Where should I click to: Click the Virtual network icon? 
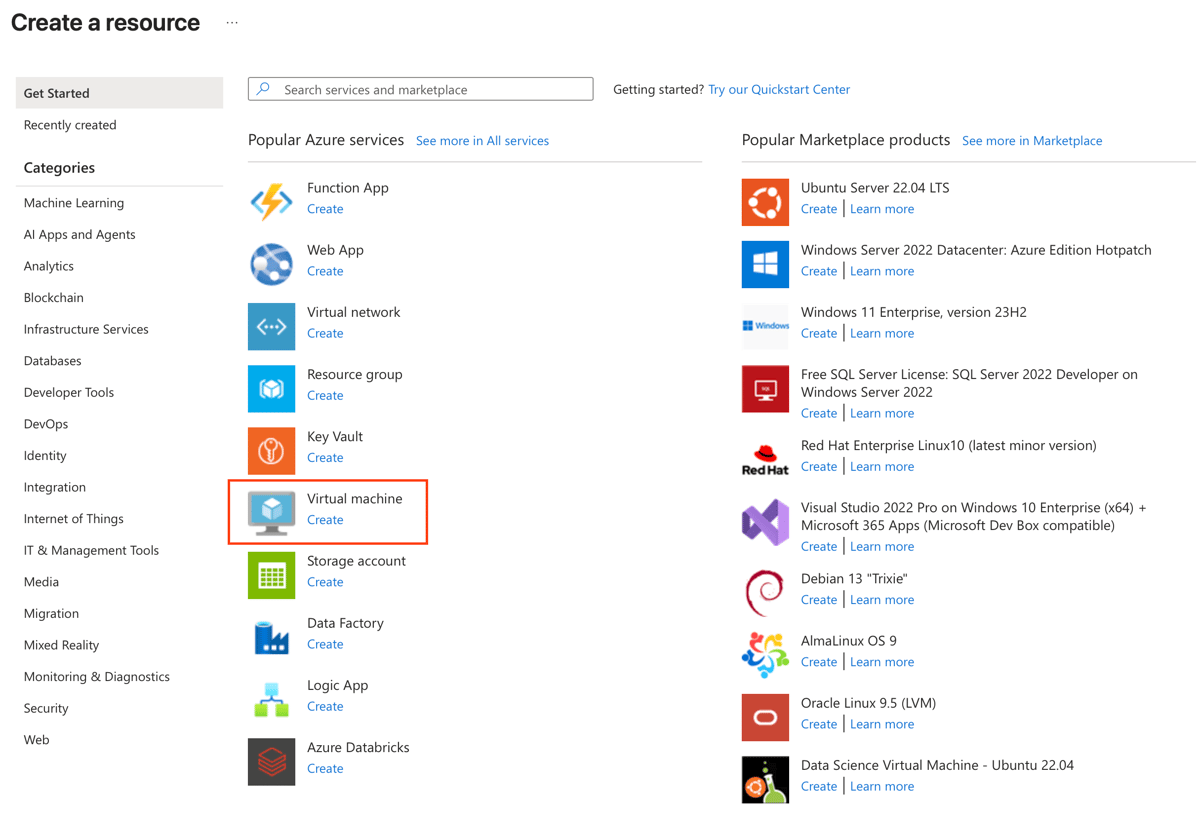pos(271,326)
